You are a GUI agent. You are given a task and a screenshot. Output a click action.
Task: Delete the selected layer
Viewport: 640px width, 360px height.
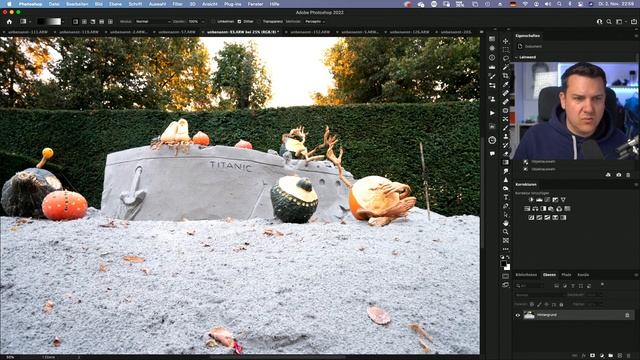[630, 356]
